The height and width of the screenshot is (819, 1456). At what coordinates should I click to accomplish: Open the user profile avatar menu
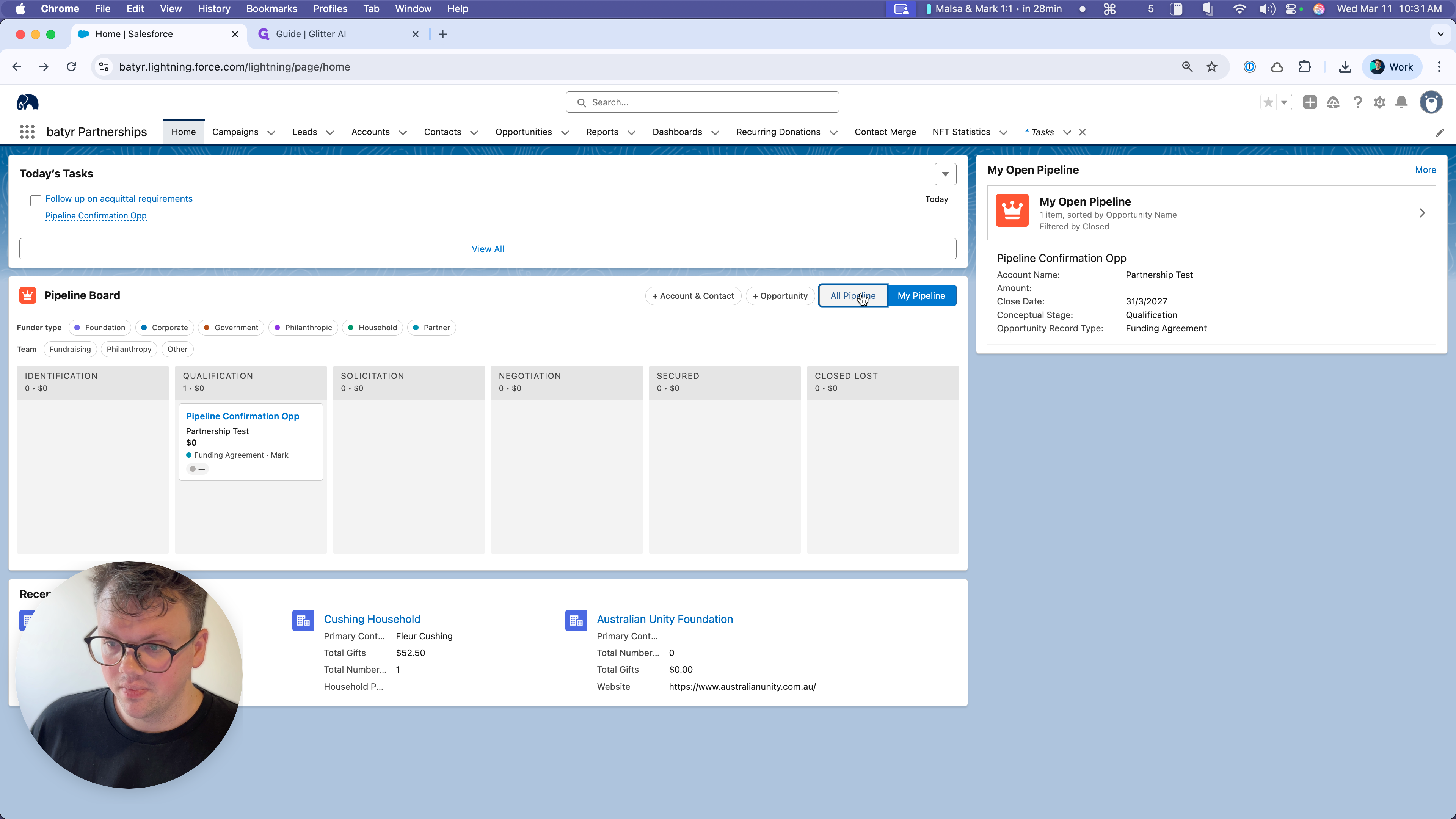[x=1431, y=102]
